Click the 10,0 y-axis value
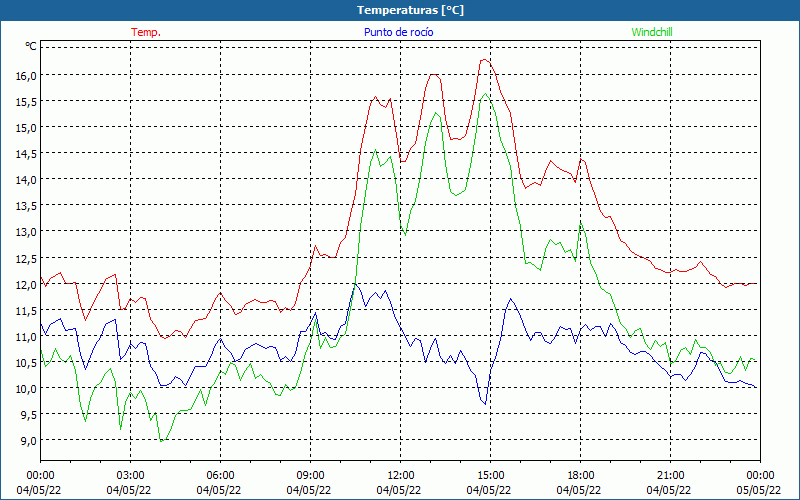800x500 pixels. pos(26,389)
